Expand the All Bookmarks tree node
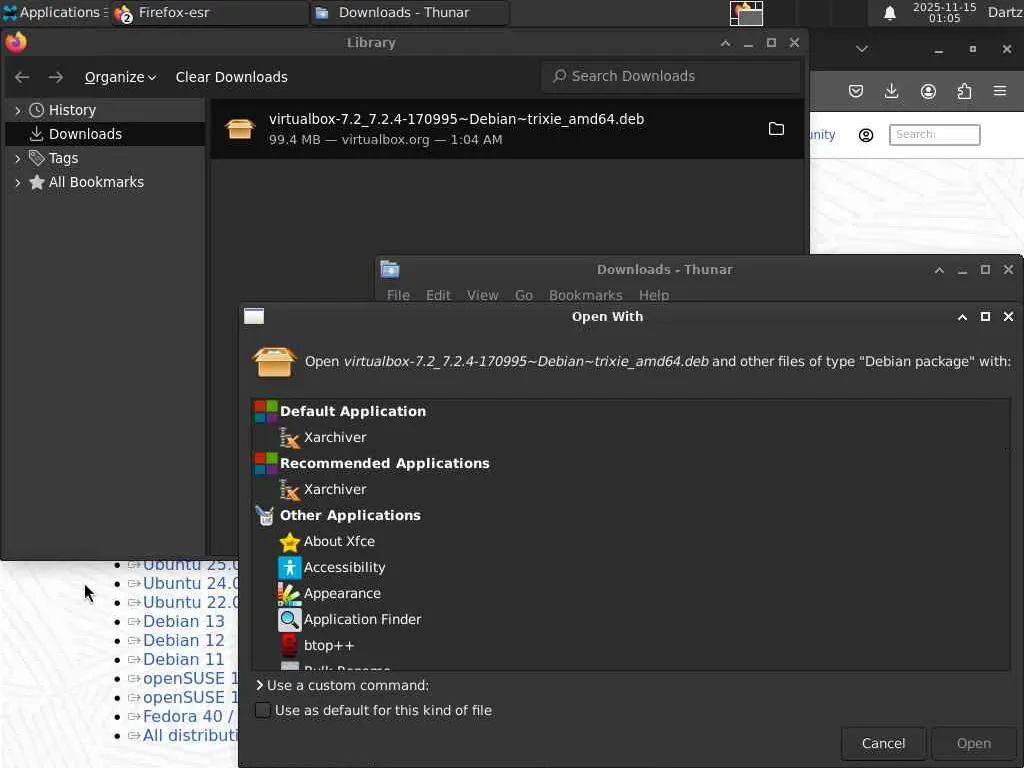The height and width of the screenshot is (768, 1024). pyautogui.click(x=18, y=182)
